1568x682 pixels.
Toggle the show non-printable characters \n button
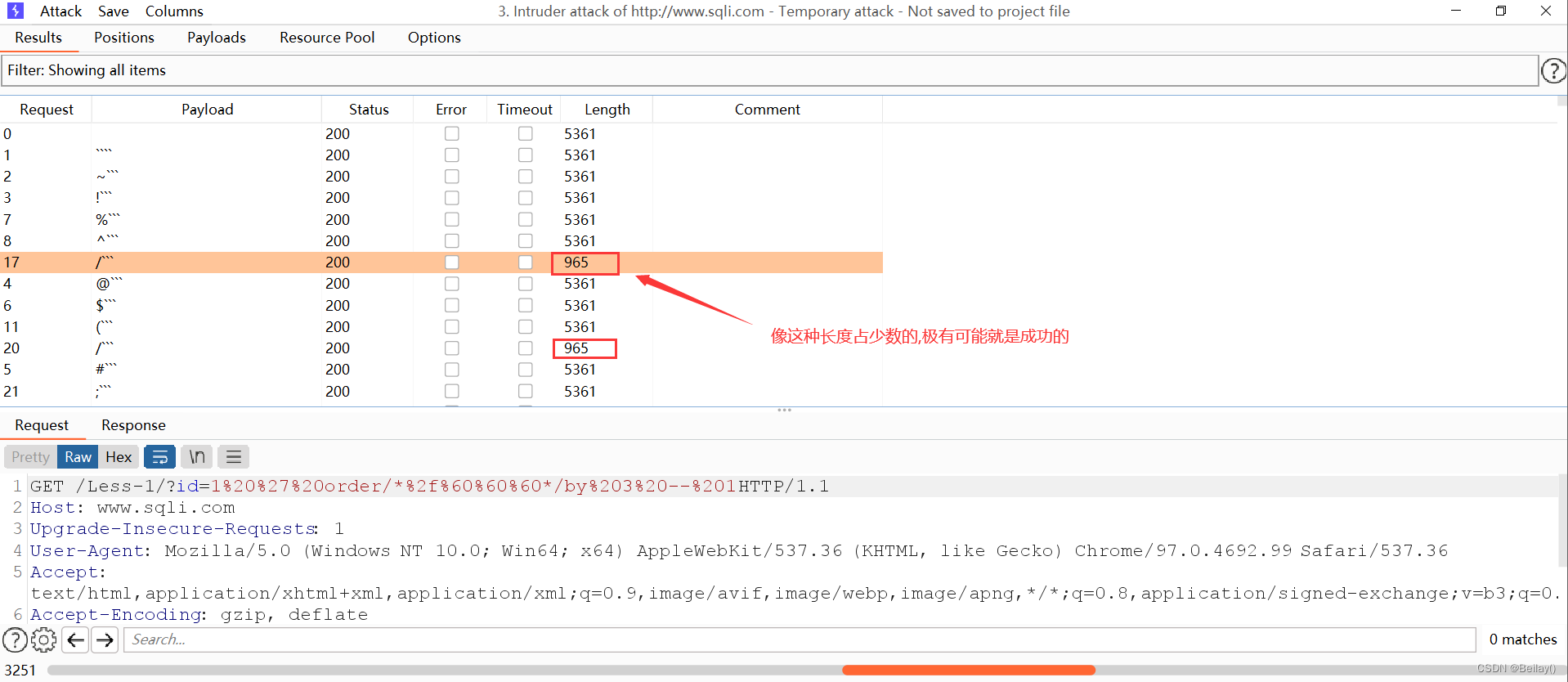[x=197, y=457]
